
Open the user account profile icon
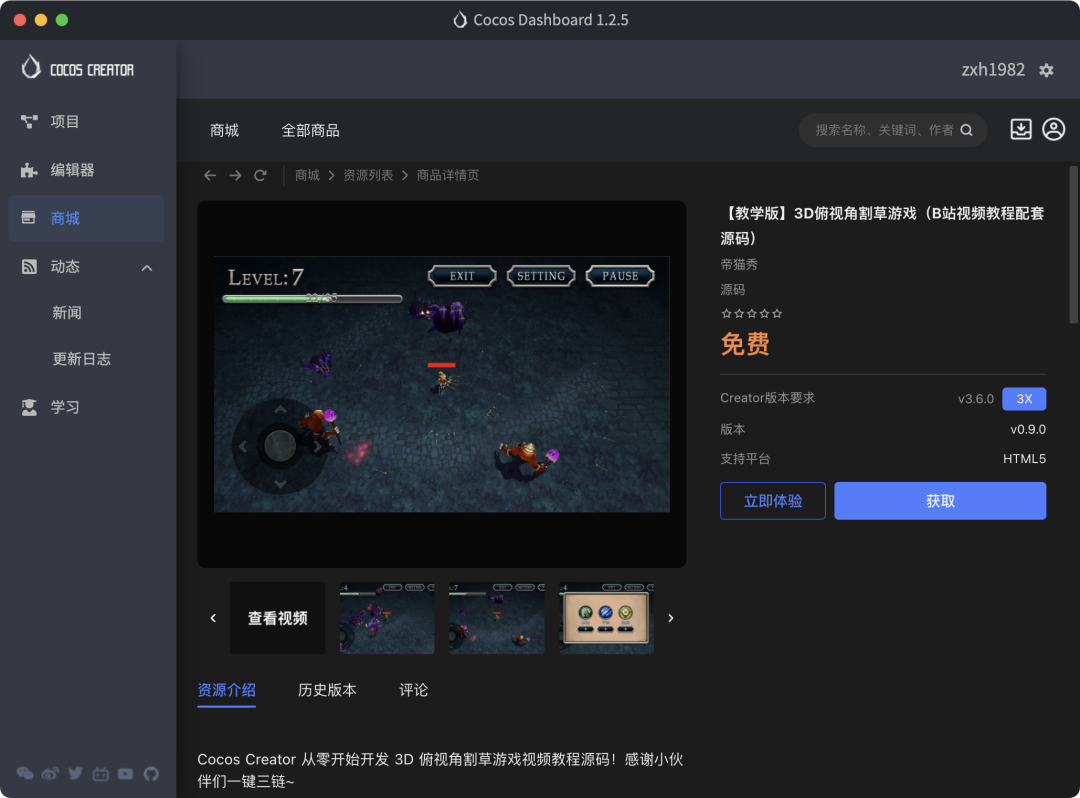[x=1053, y=129]
